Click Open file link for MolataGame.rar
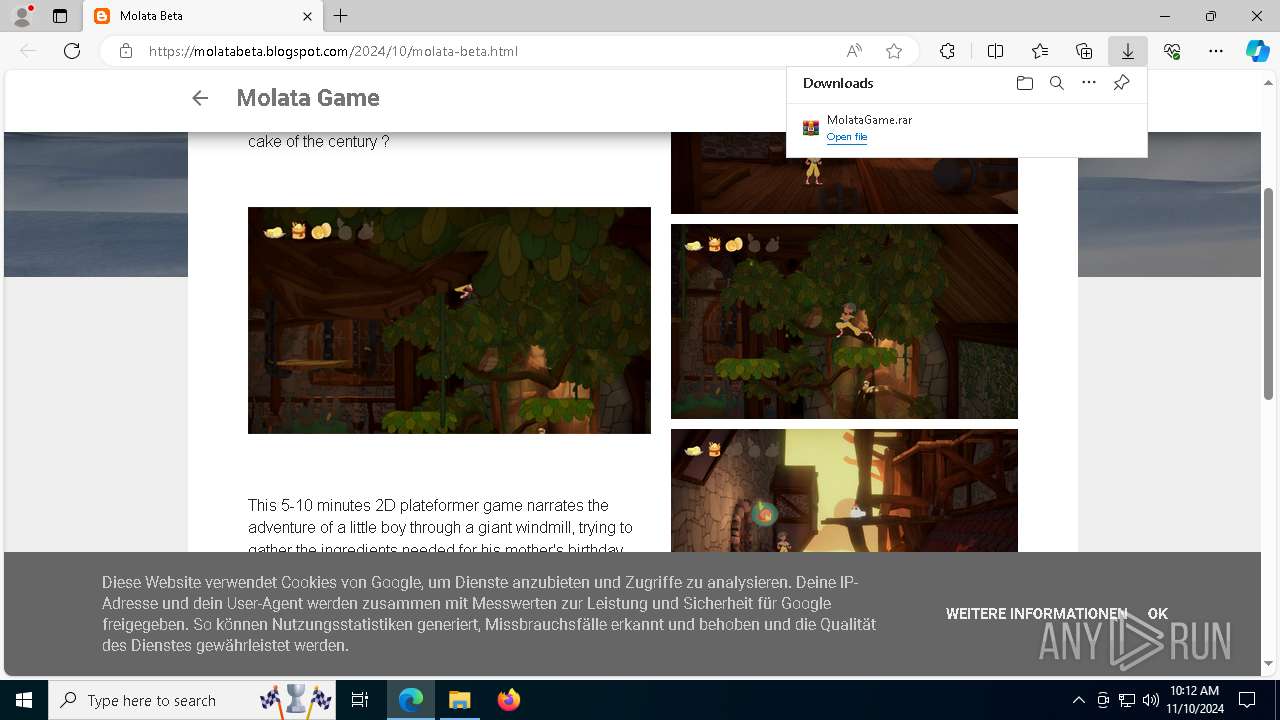The image size is (1280, 720). click(847, 137)
